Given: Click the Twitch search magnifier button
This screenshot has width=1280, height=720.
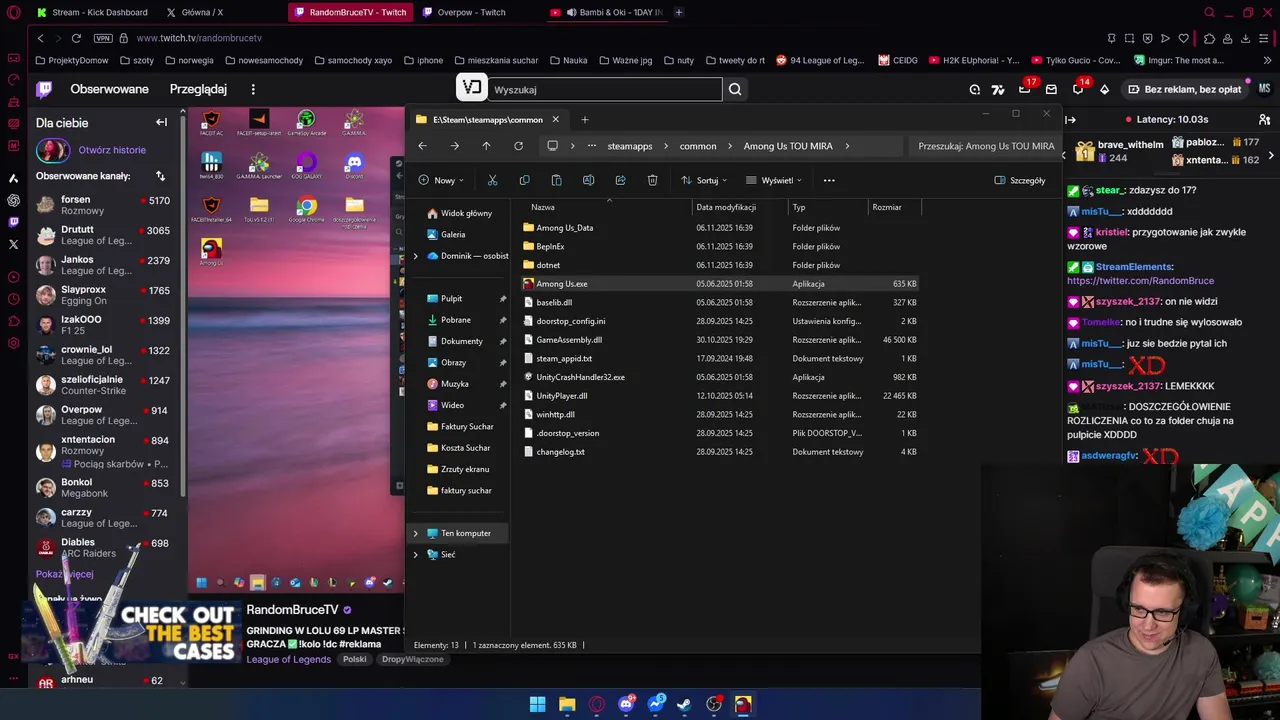Looking at the screenshot, I should 735,89.
